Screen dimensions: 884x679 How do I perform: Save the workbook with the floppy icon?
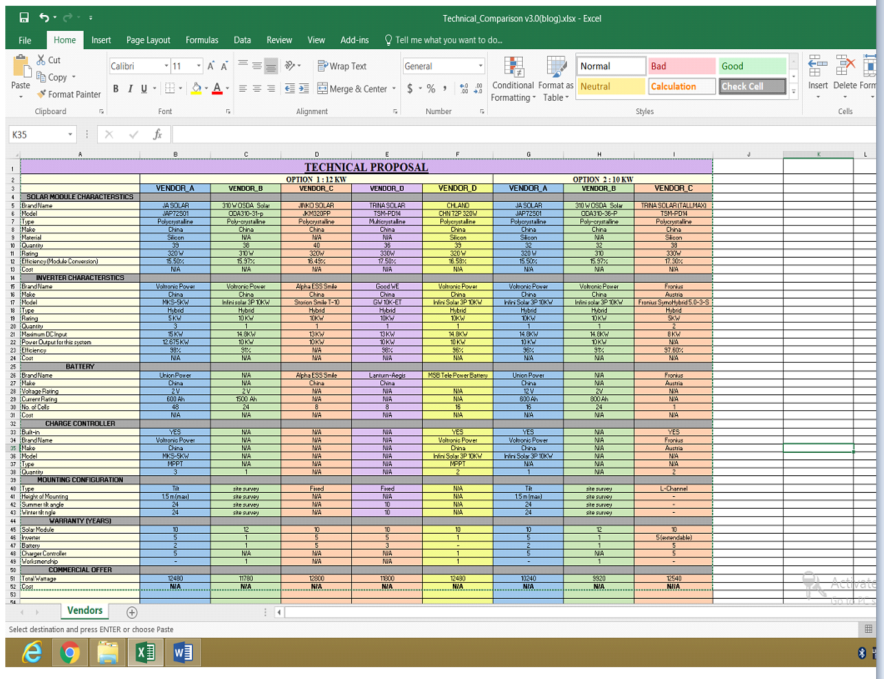point(24,17)
